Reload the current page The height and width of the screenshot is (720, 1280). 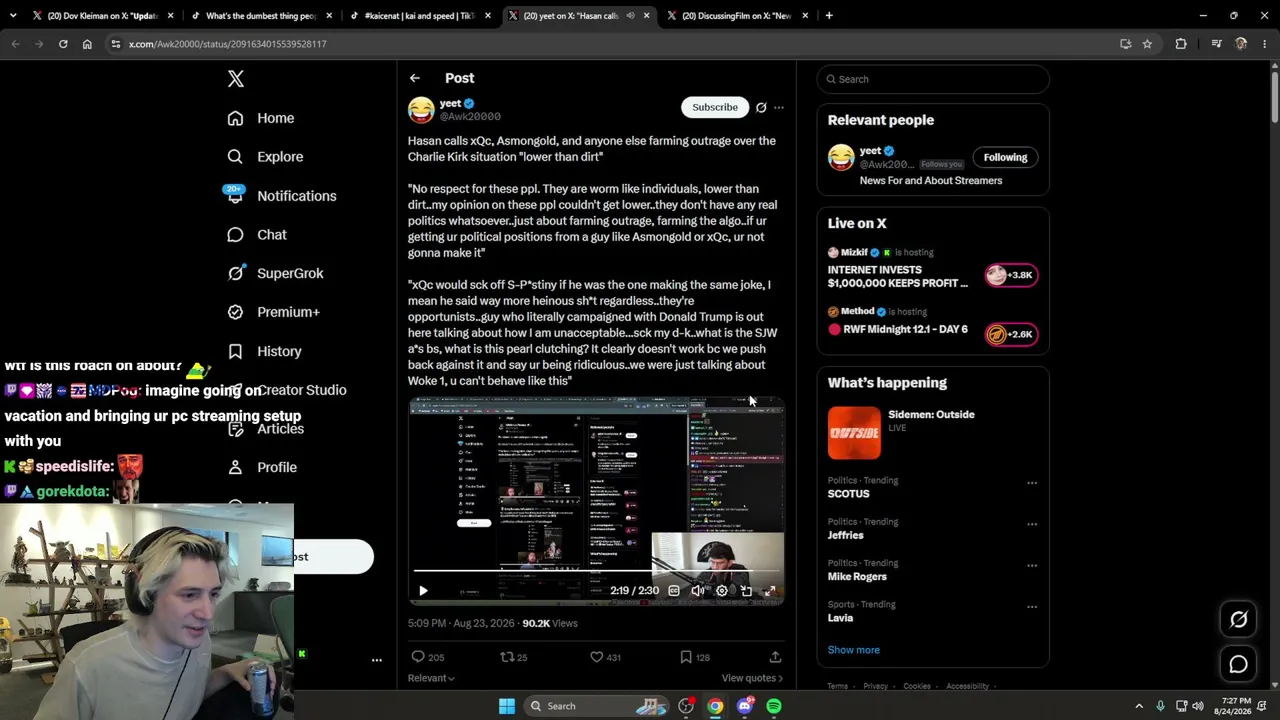63,44
